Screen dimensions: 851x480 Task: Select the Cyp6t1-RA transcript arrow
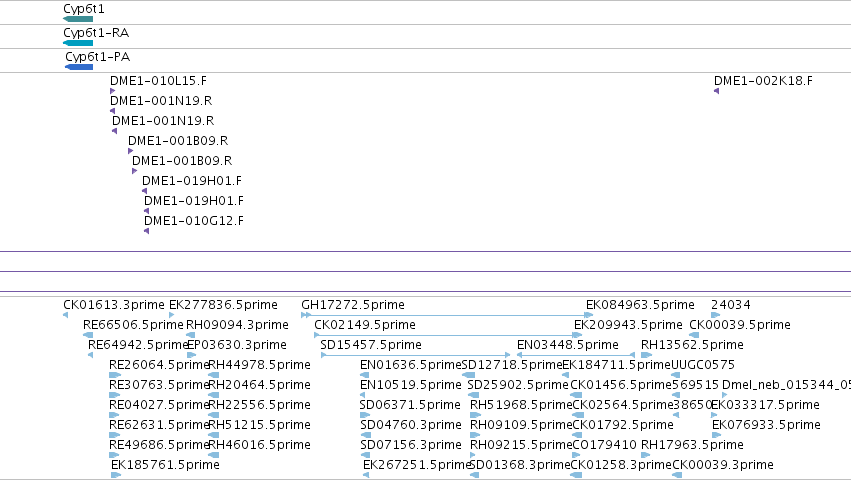[x=78, y=43]
